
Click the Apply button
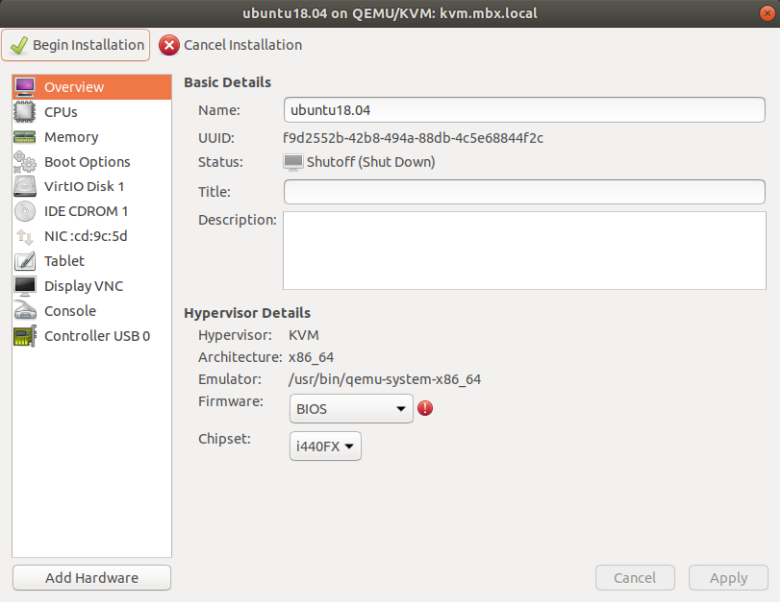(728, 578)
